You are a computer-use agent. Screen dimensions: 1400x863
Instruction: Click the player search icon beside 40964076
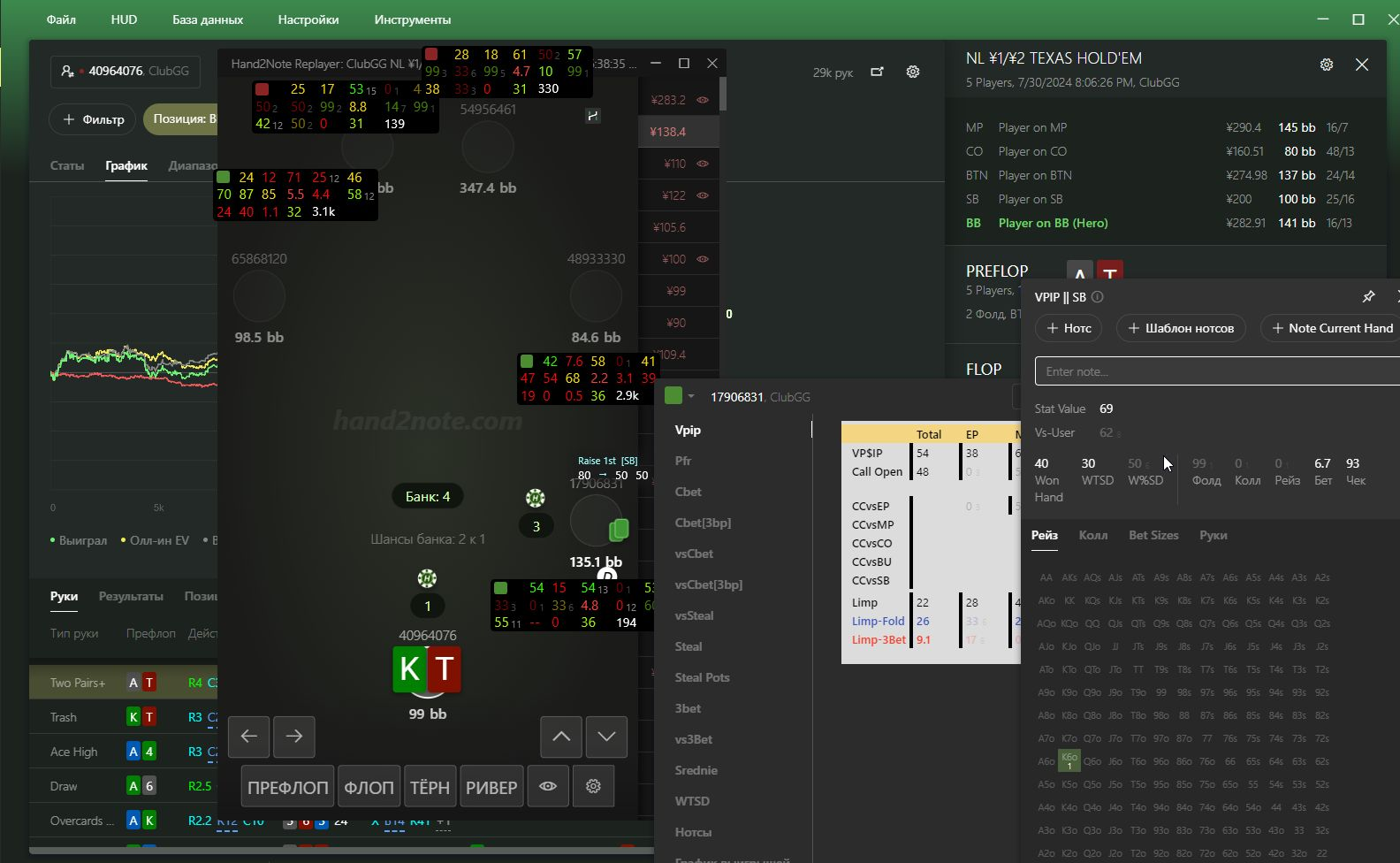pos(67,71)
